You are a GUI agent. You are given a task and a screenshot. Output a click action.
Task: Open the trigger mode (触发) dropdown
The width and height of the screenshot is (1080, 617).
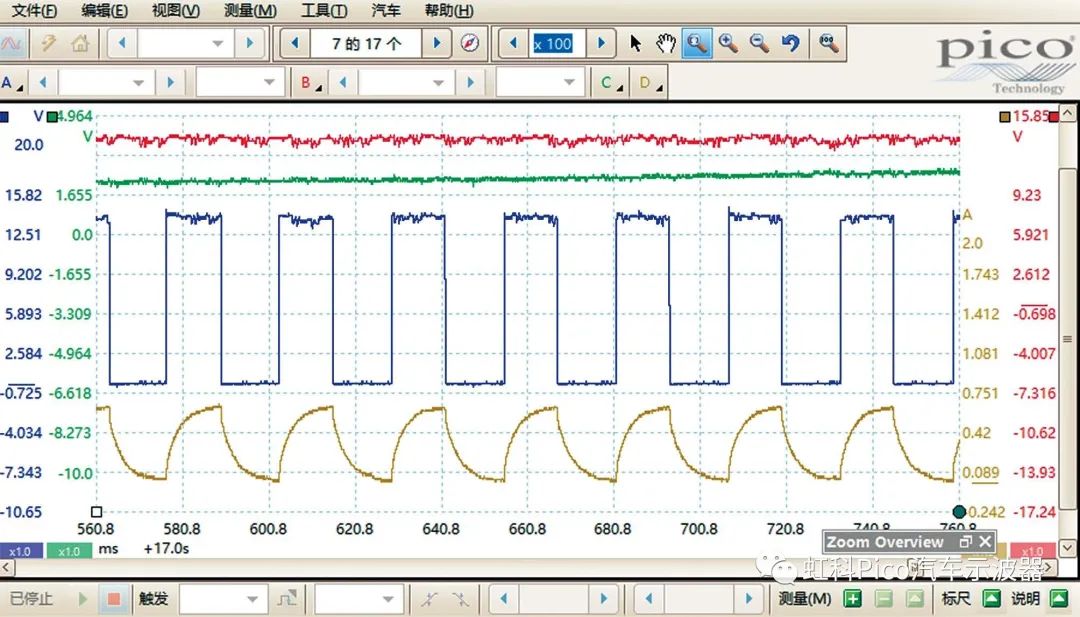[x=223, y=599]
